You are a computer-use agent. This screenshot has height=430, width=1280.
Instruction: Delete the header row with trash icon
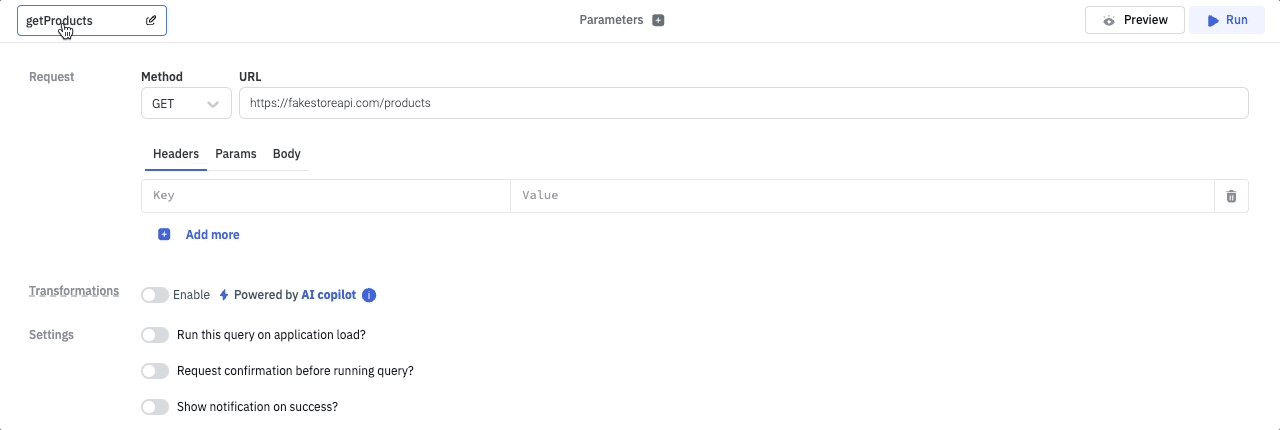pos(1231,196)
